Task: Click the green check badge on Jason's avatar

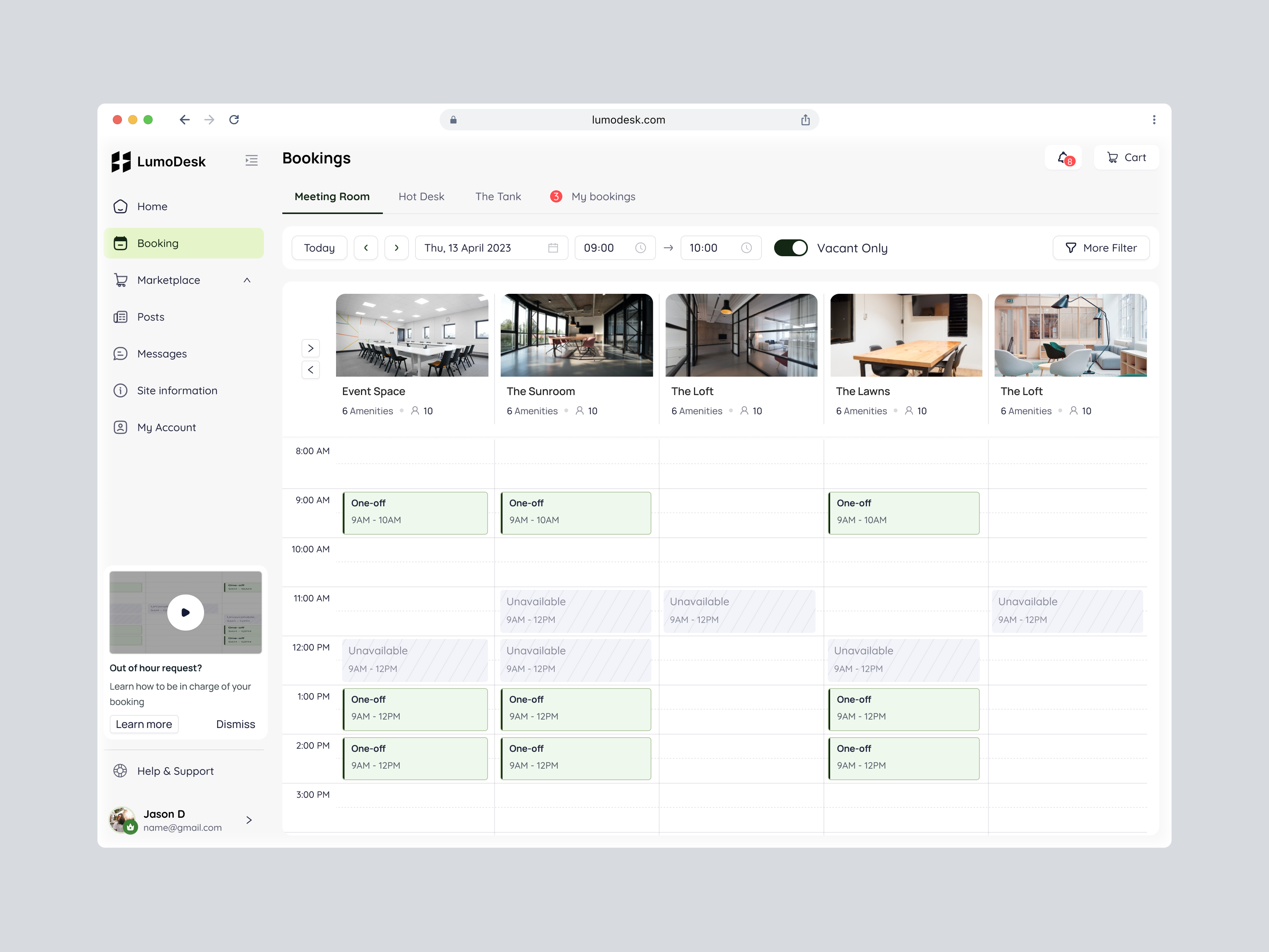Action: point(130,827)
